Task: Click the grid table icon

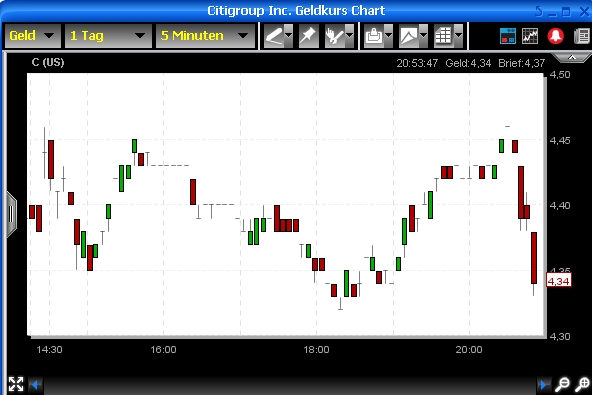Action: click(444, 36)
